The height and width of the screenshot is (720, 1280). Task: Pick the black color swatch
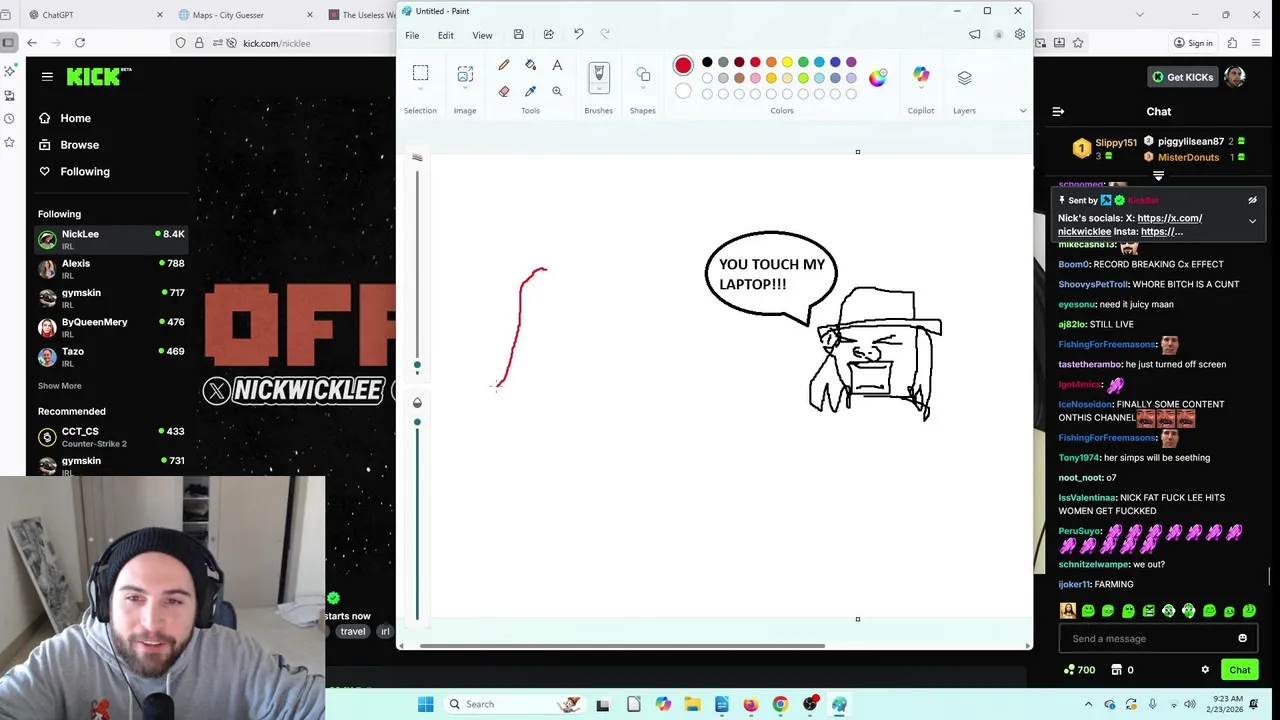[x=707, y=62]
